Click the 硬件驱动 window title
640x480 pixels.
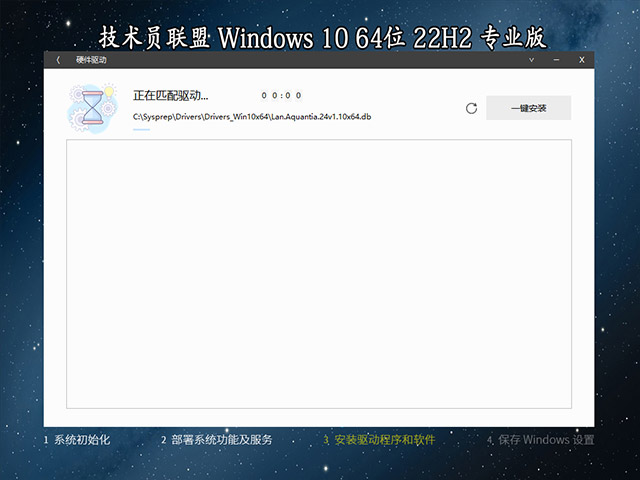(x=91, y=60)
